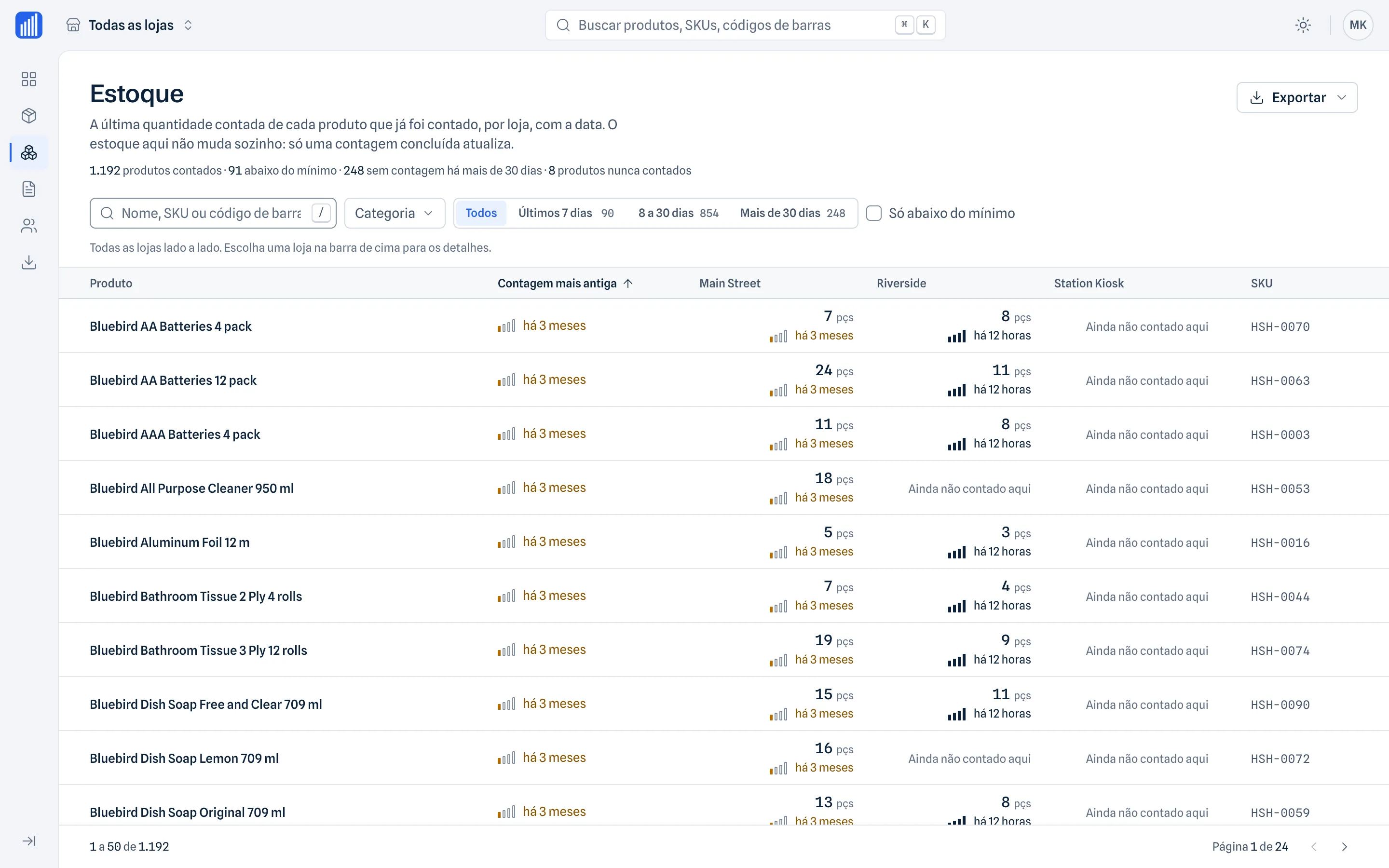Open the Exportar dropdown button

(x=1296, y=97)
